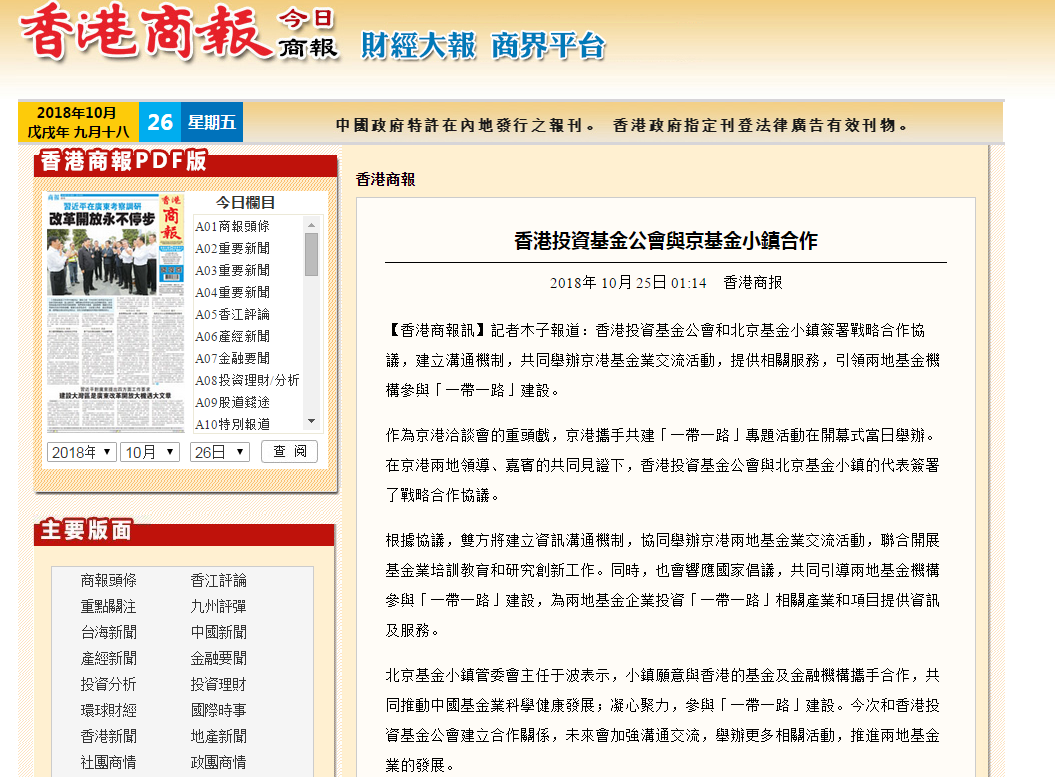Image resolution: width=1055 pixels, height=777 pixels.
Task: Click the 香港商報 breadcrumb above the article
Action: (386, 180)
